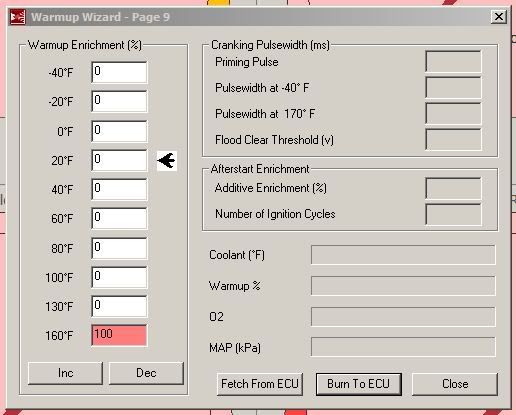Select the -20°F warmup enrichment field

(x=119, y=101)
